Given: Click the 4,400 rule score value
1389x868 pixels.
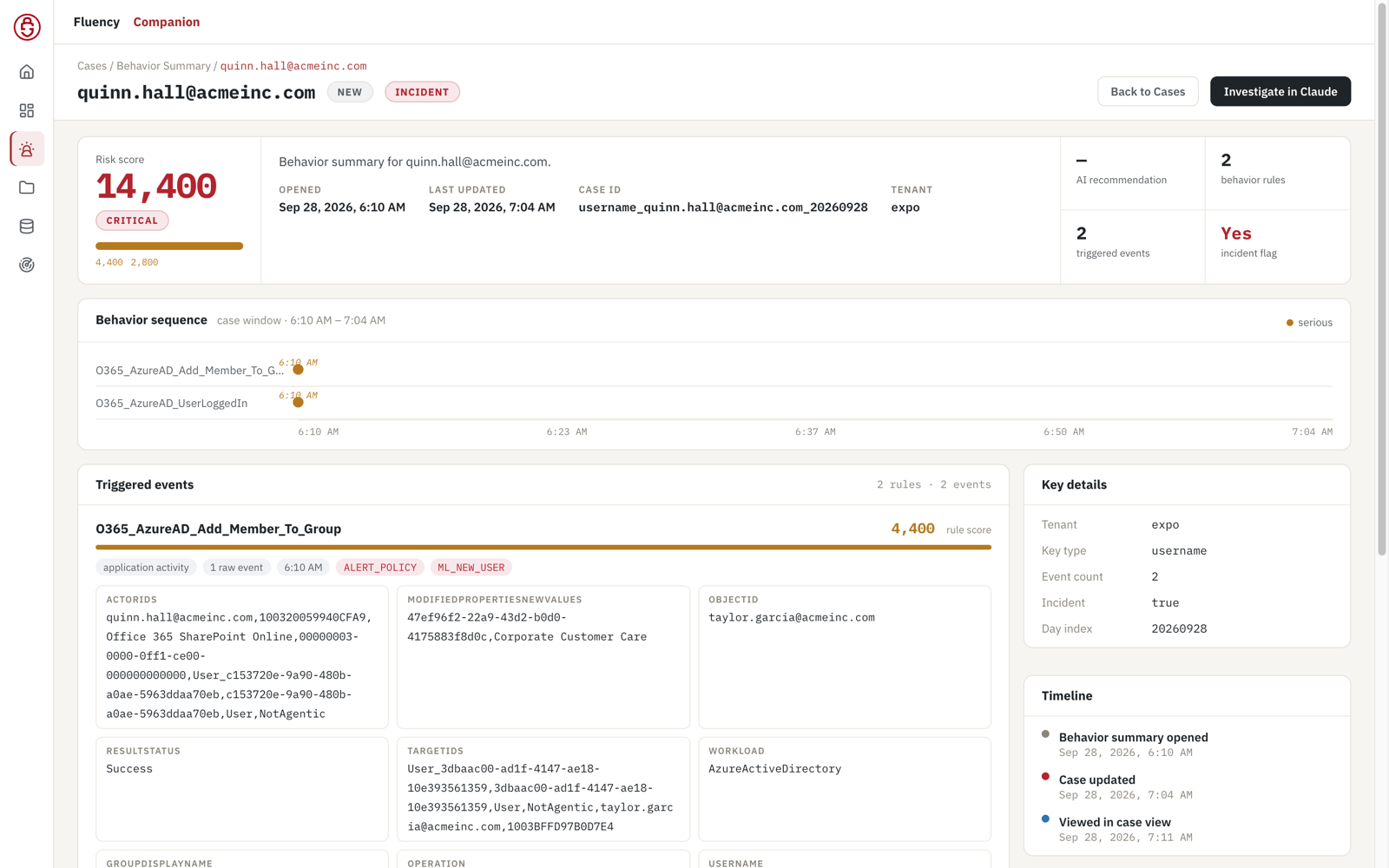Looking at the screenshot, I should (913, 529).
